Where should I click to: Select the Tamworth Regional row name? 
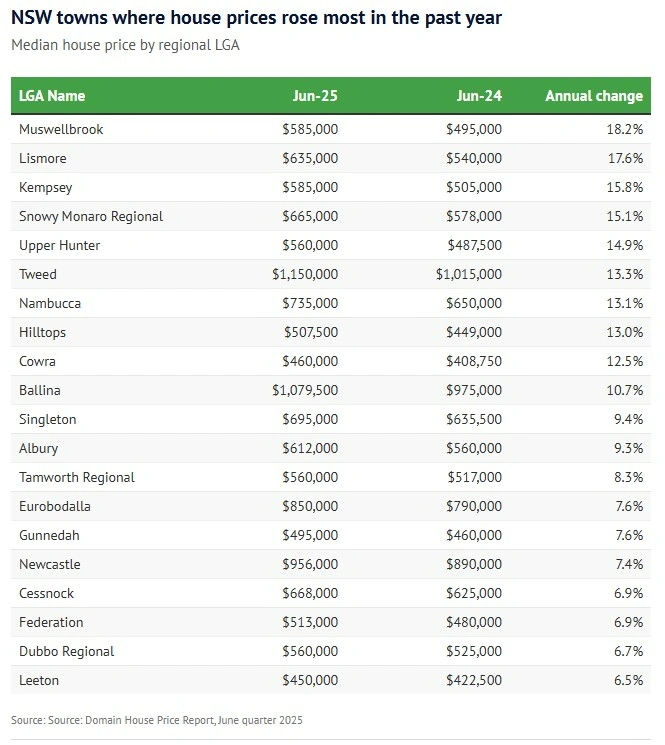pos(77,477)
